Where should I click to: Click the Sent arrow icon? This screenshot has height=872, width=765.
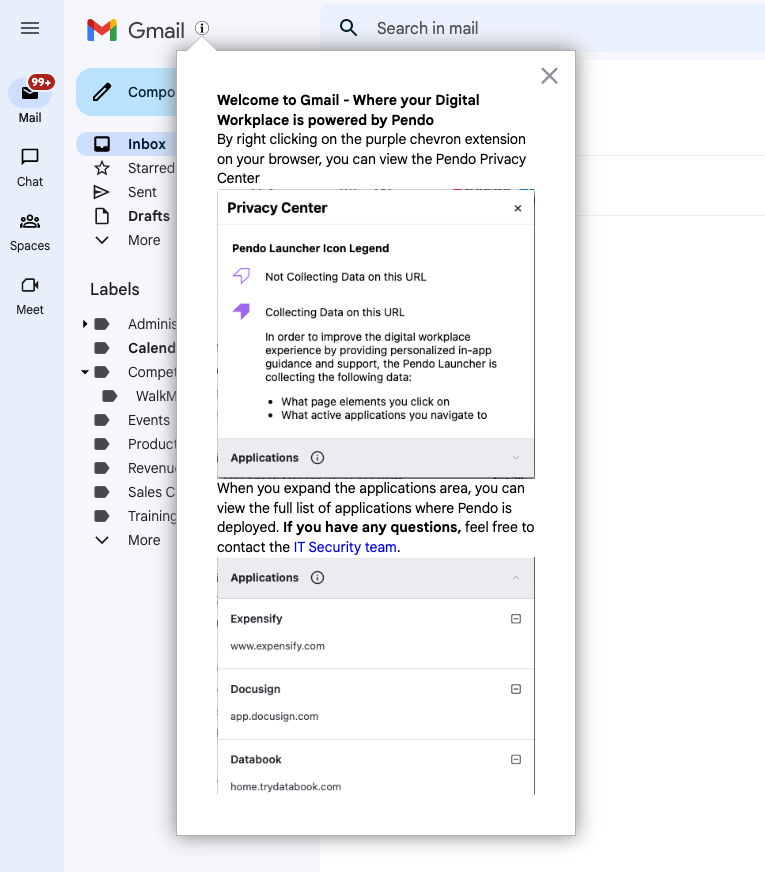102,192
